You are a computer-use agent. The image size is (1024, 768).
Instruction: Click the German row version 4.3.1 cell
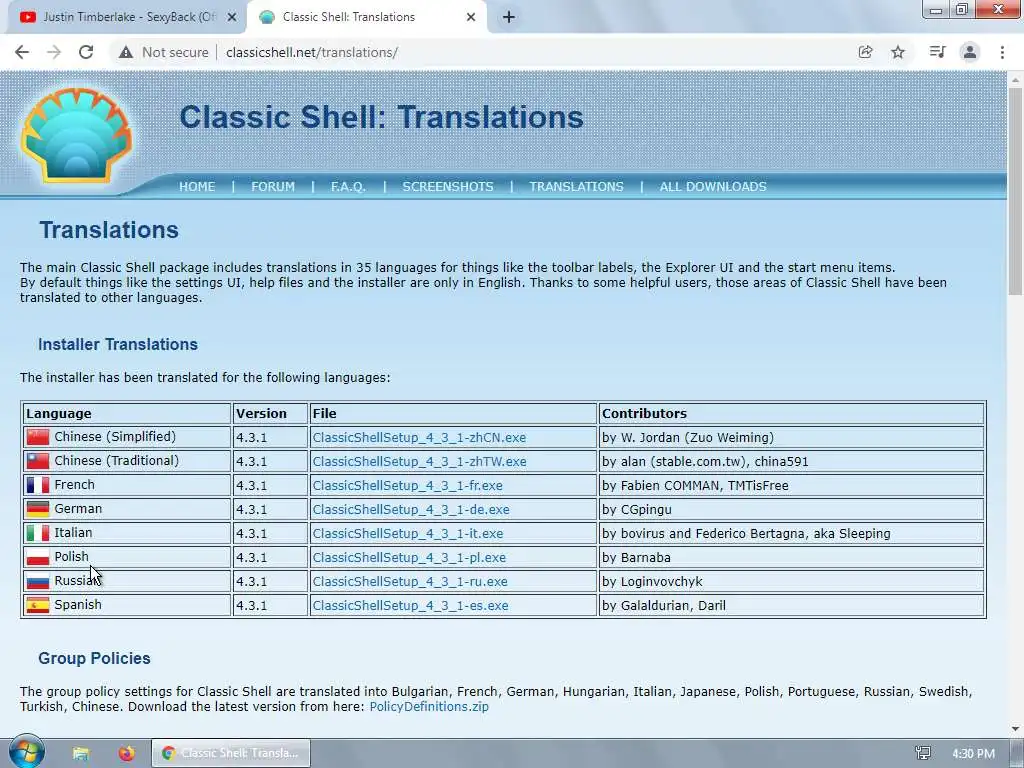(x=270, y=509)
